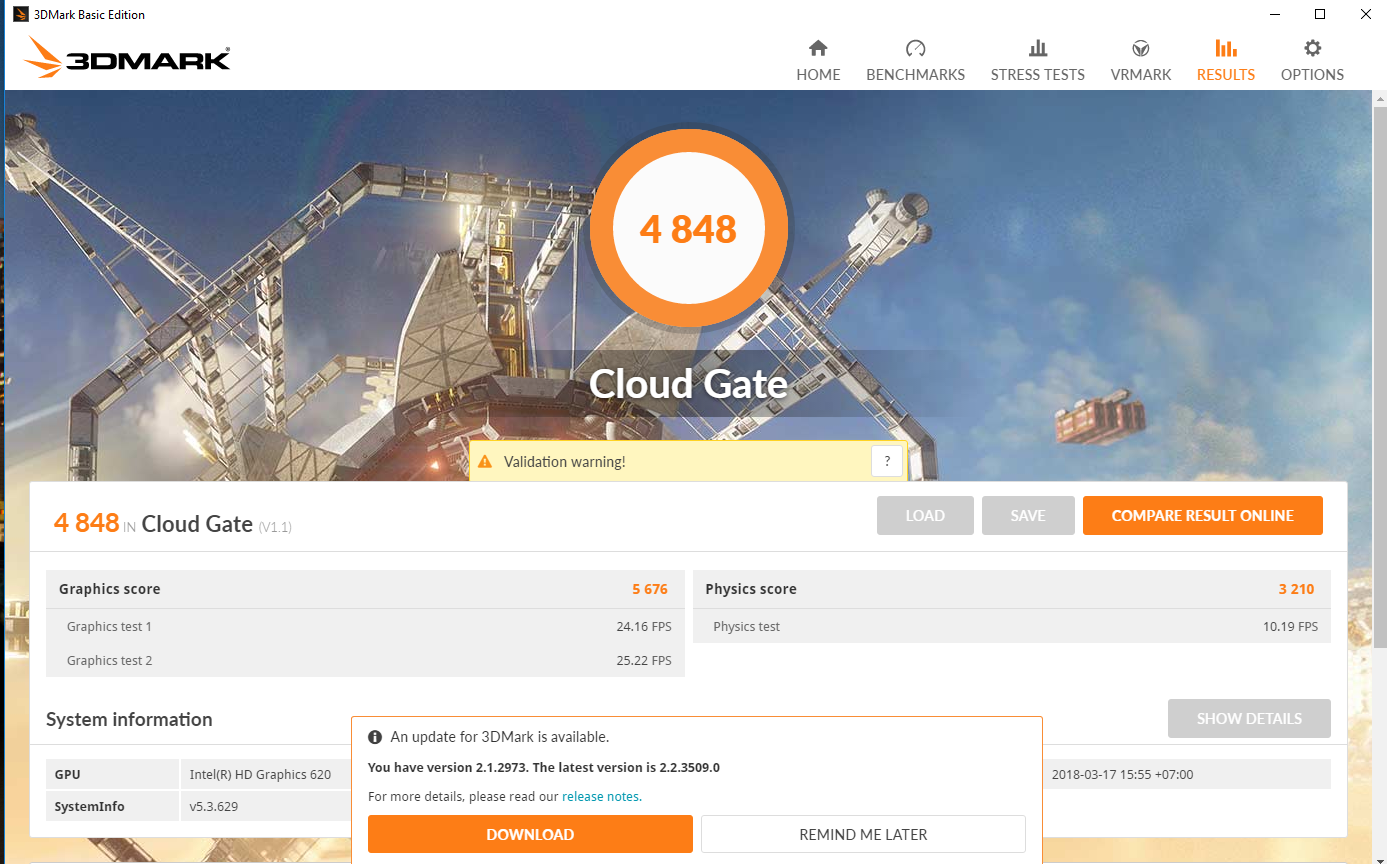
Task: Click the Results orange bars icon
Action: (1226, 48)
